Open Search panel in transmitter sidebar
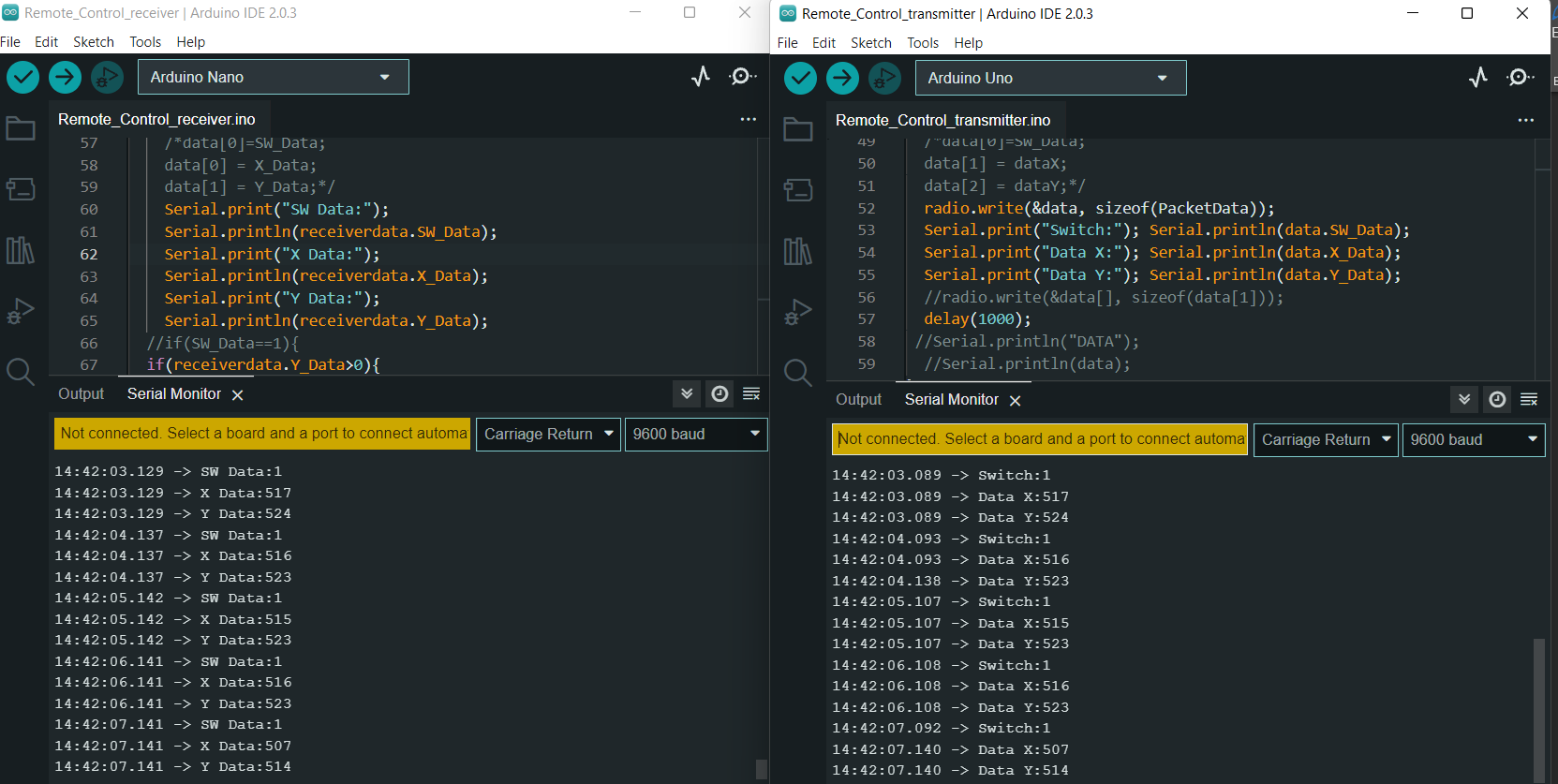1558x784 pixels. click(798, 373)
